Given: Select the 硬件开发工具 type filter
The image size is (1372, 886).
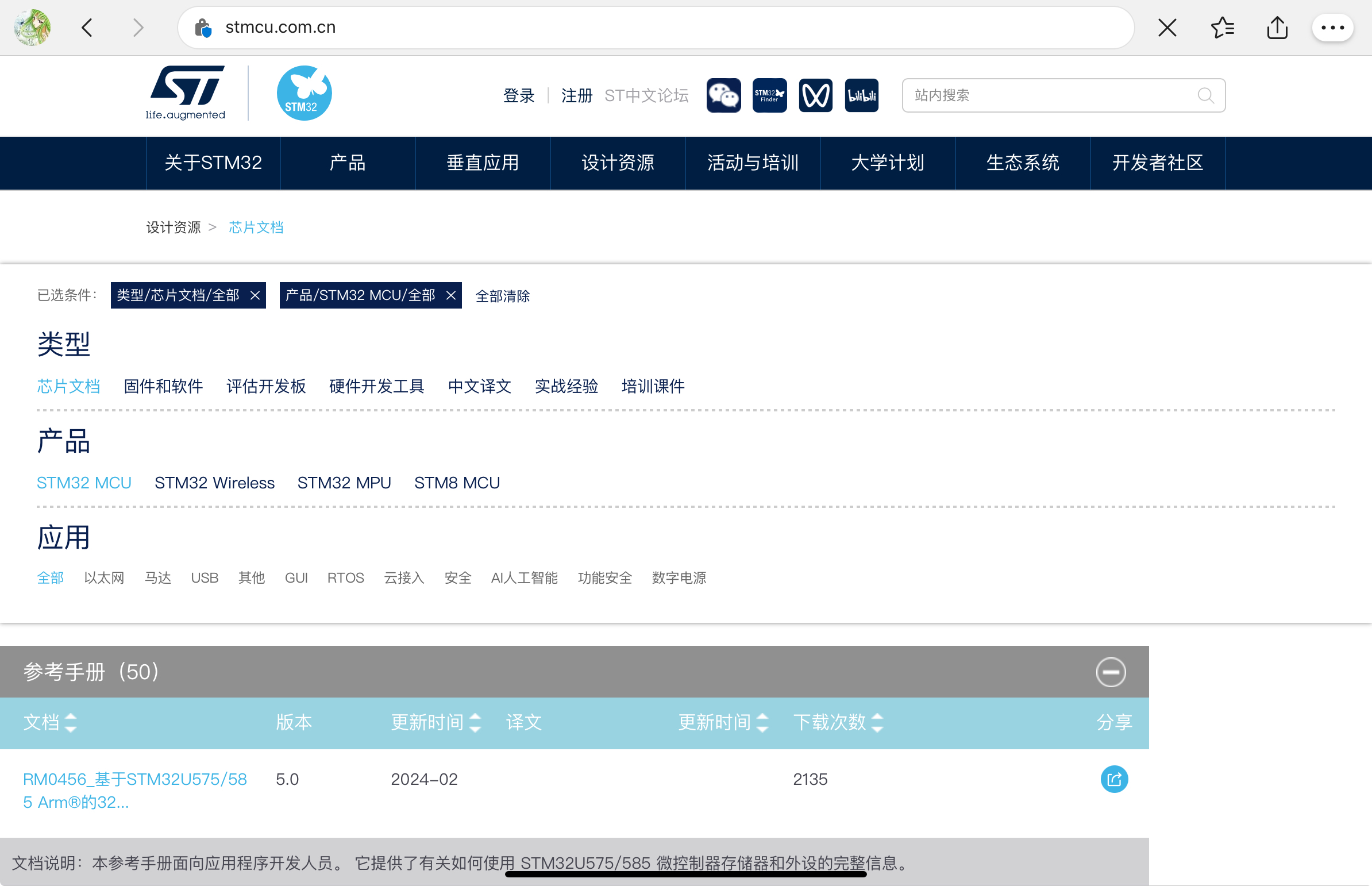Looking at the screenshot, I should [x=377, y=386].
